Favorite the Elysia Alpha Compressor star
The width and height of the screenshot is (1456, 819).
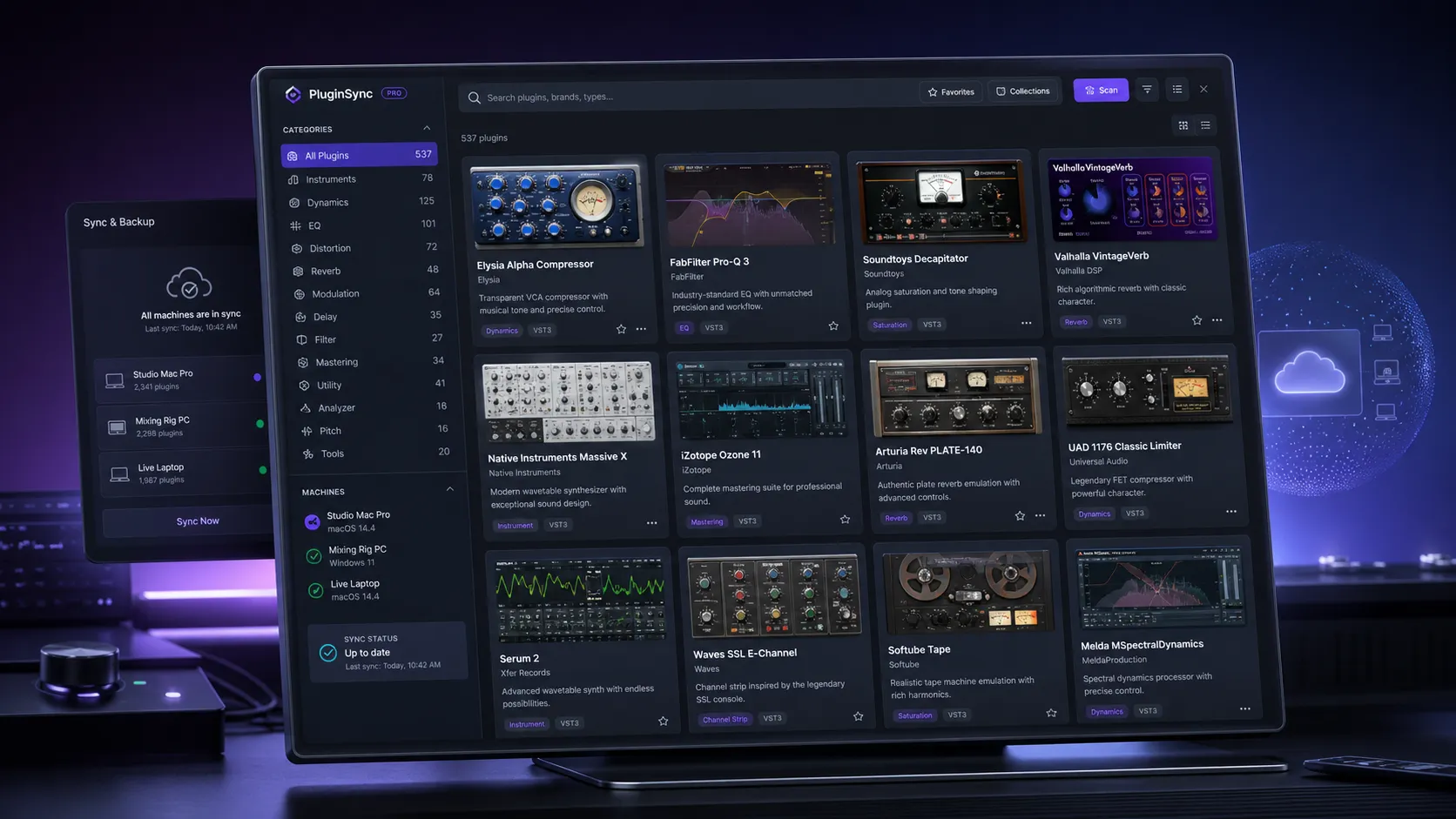[x=621, y=329]
